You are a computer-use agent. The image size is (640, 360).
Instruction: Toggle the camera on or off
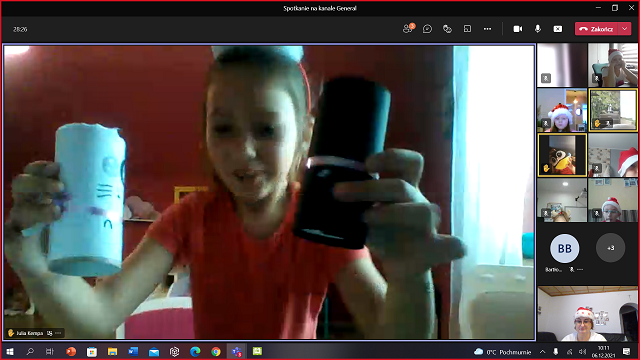518,29
